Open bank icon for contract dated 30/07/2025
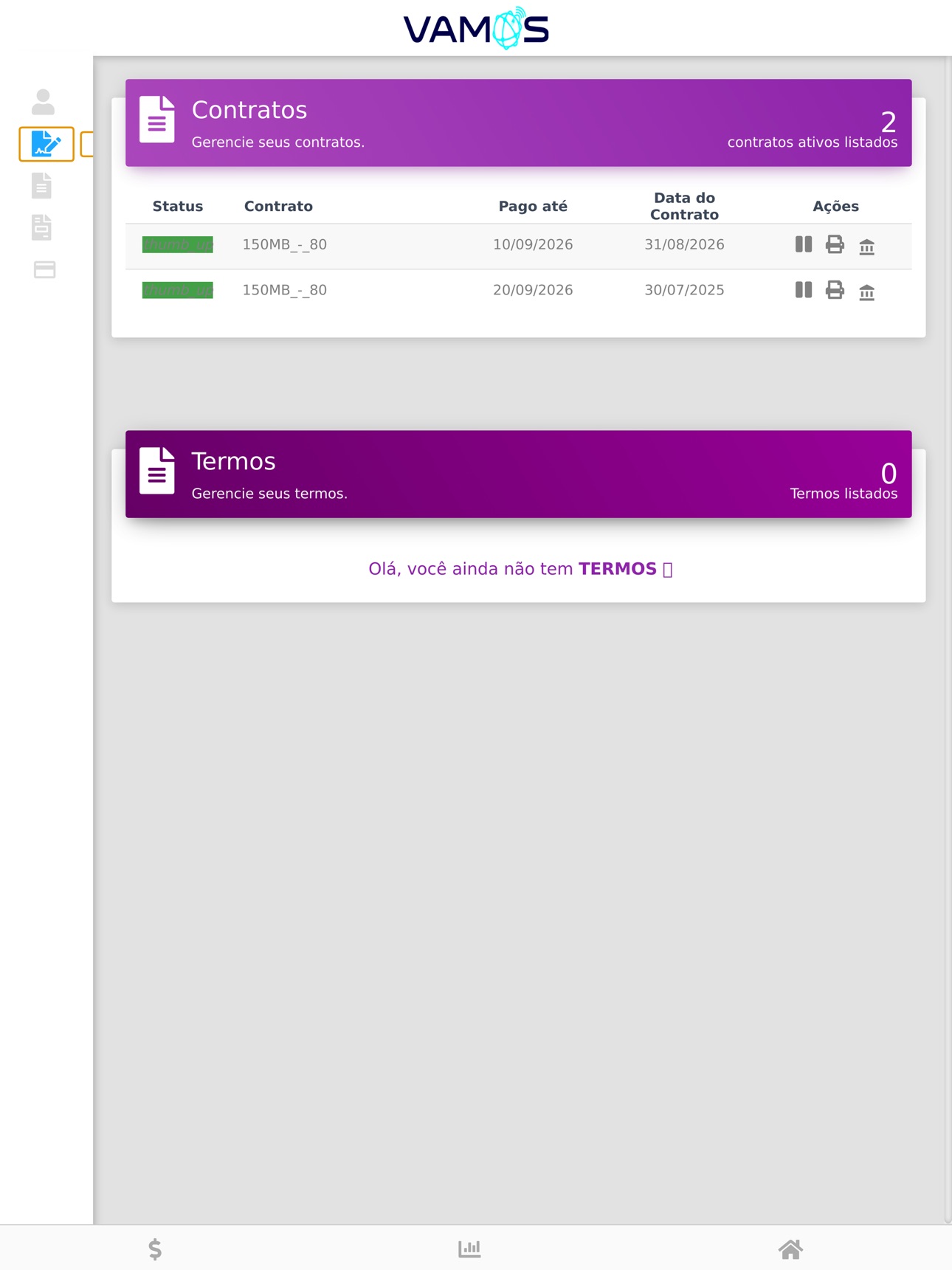 click(867, 292)
